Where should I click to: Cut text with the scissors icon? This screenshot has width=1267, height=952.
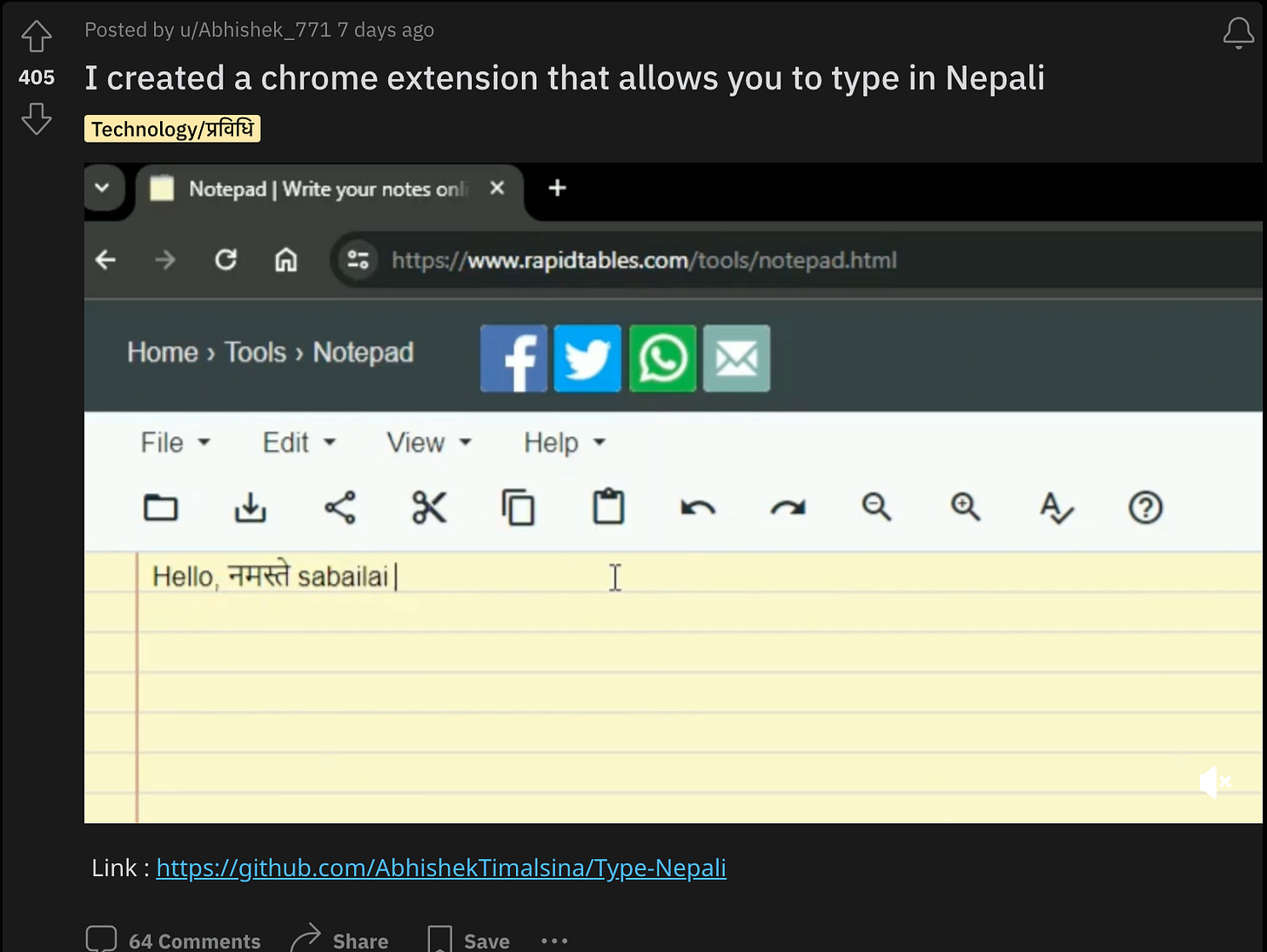(x=429, y=507)
